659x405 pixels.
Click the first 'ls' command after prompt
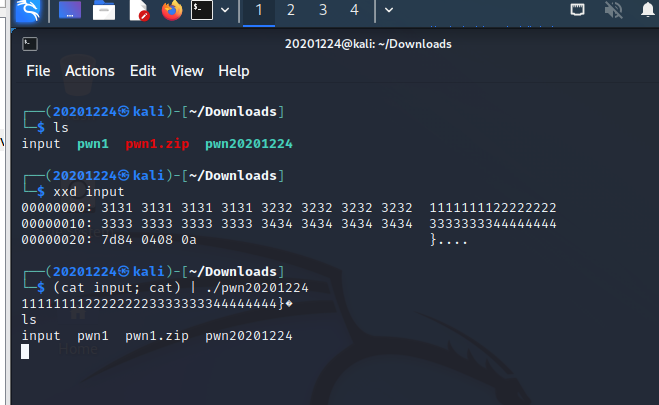61,128
